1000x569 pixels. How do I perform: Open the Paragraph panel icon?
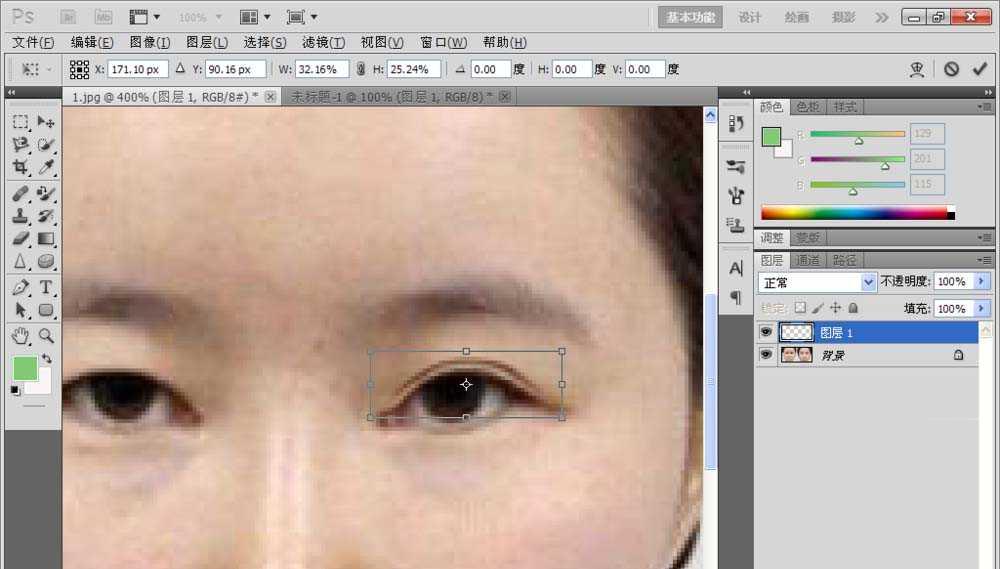(x=736, y=297)
